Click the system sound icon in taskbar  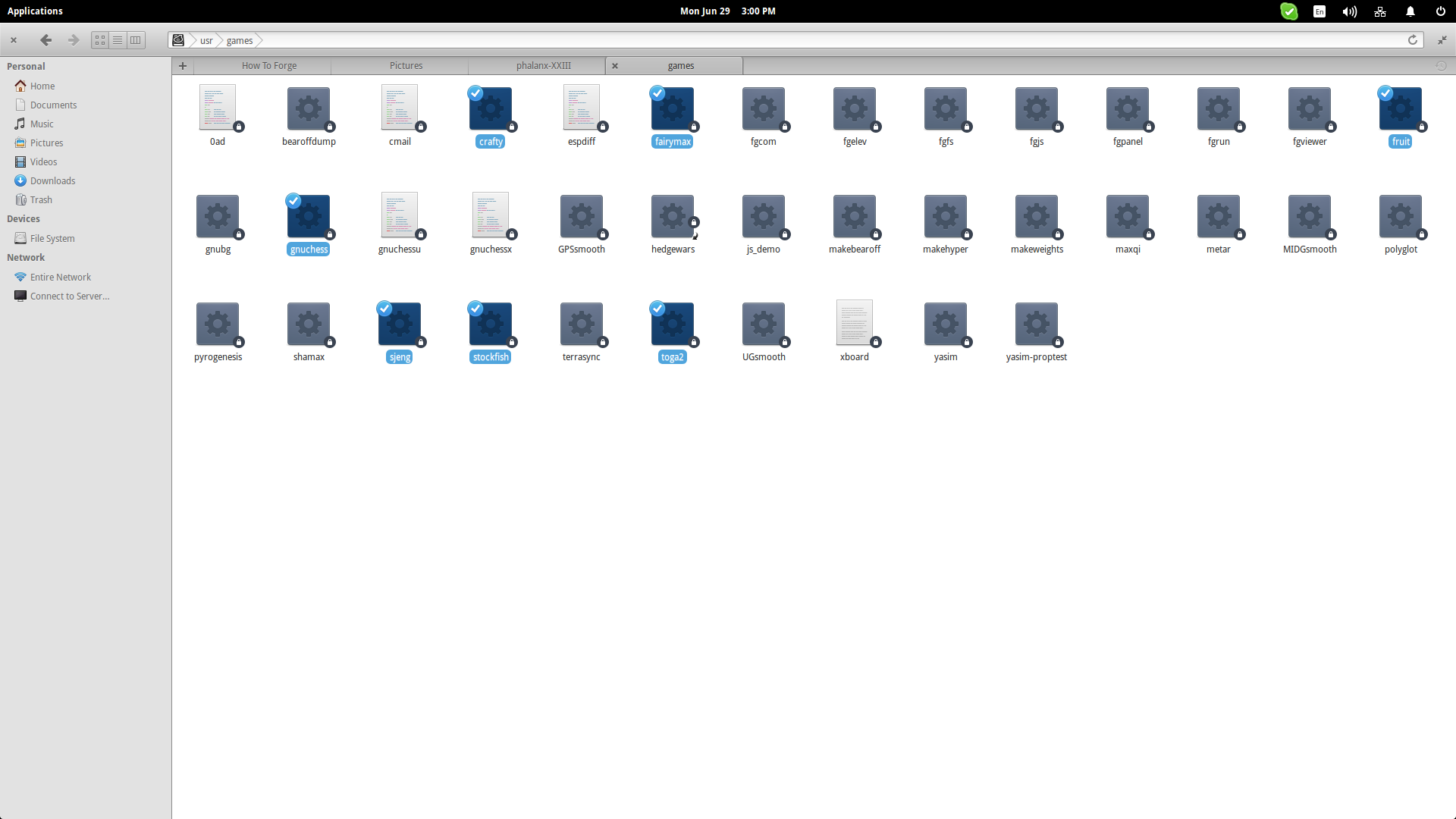[1348, 11]
